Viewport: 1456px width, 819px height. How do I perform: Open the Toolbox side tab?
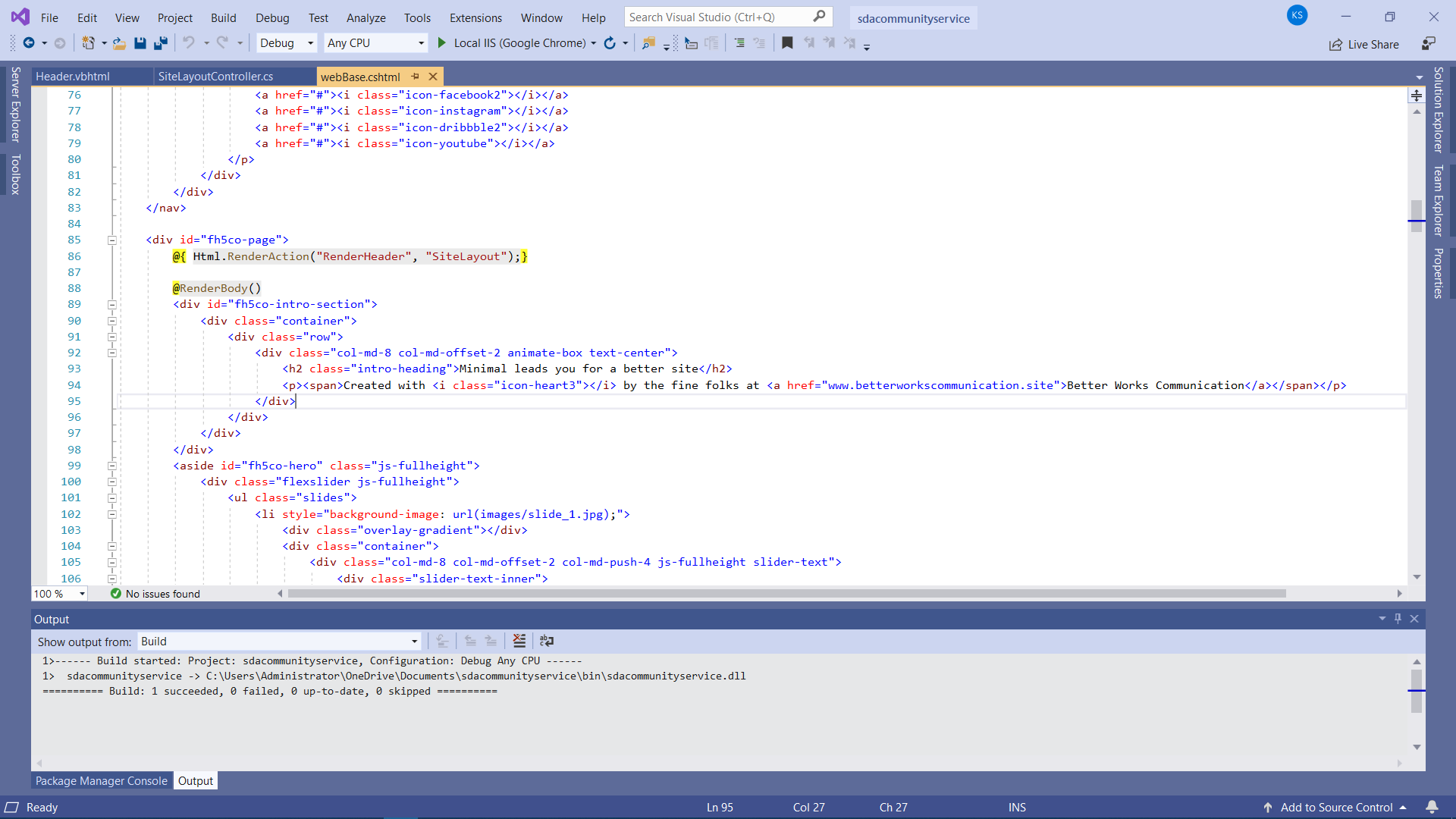coord(15,174)
